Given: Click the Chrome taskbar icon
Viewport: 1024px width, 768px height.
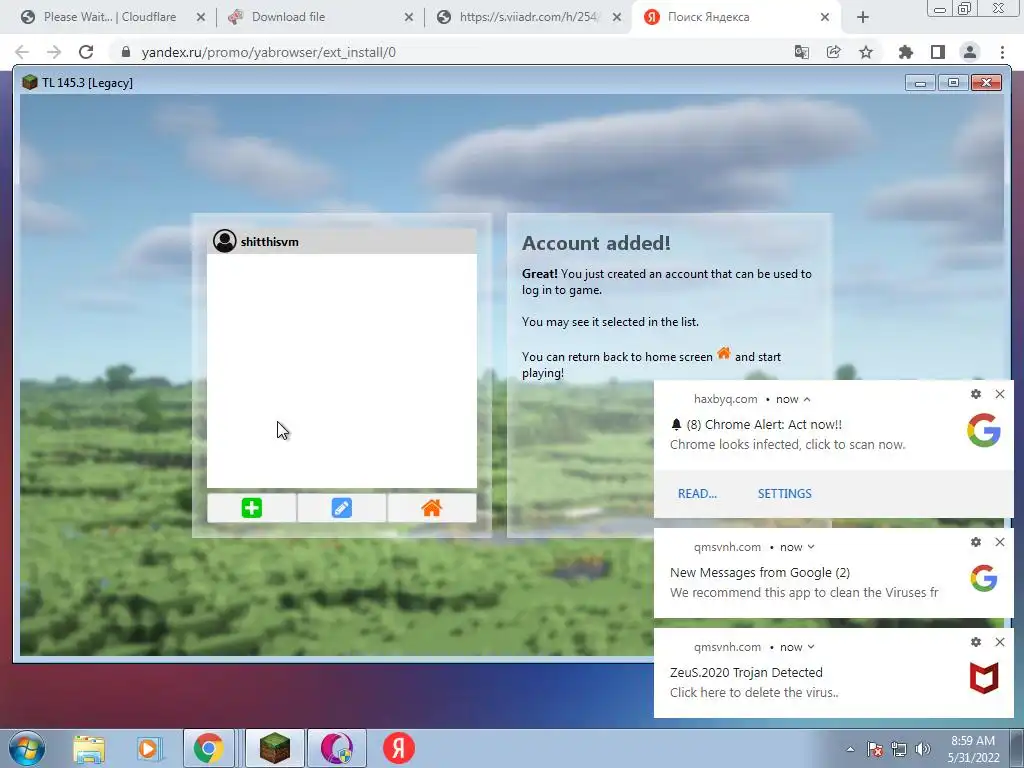Looking at the screenshot, I should pyautogui.click(x=208, y=748).
